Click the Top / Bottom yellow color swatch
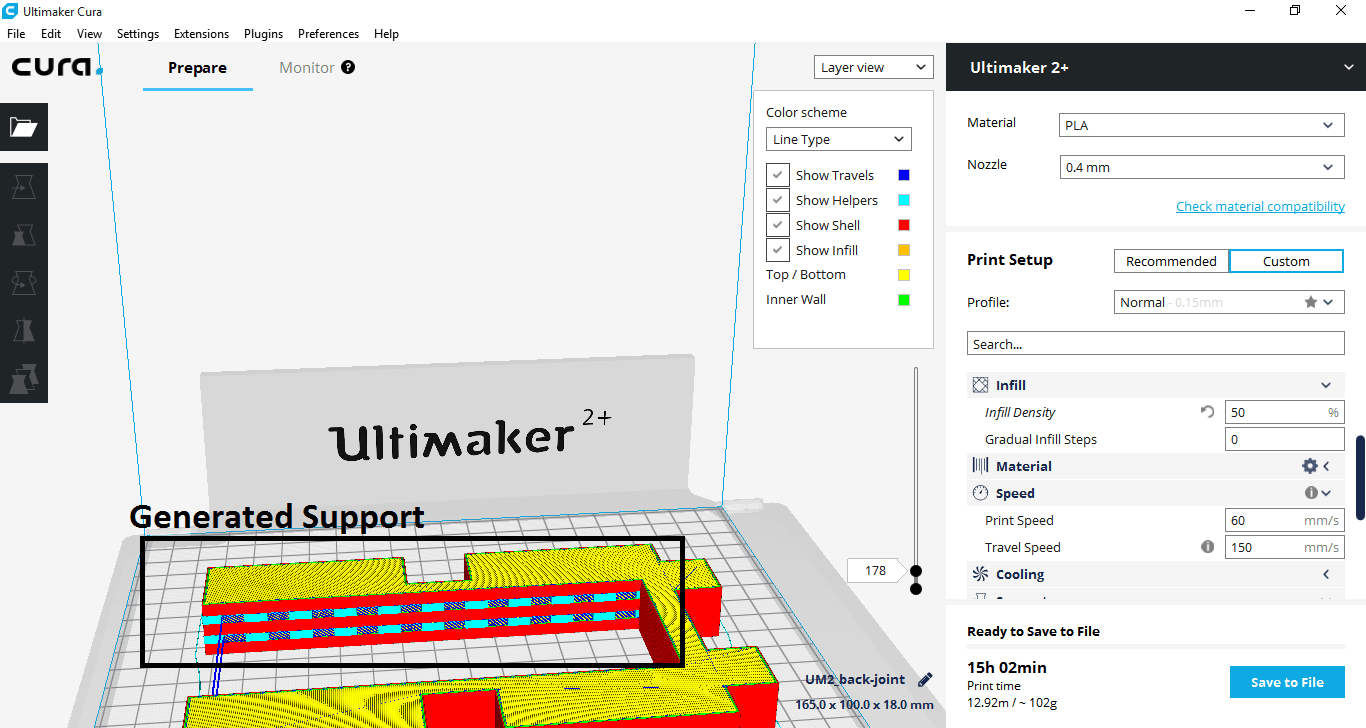 tap(904, 275)
